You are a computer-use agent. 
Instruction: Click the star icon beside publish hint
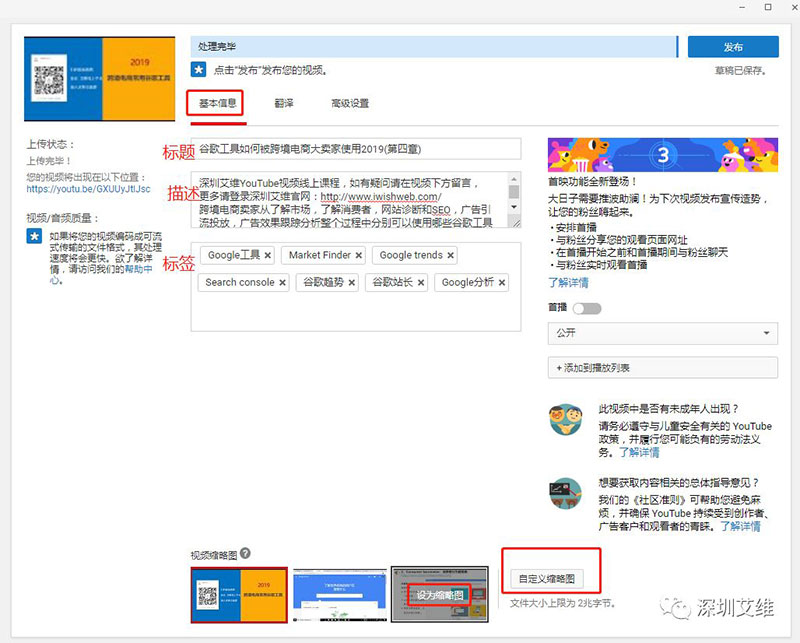click(198, 70)
